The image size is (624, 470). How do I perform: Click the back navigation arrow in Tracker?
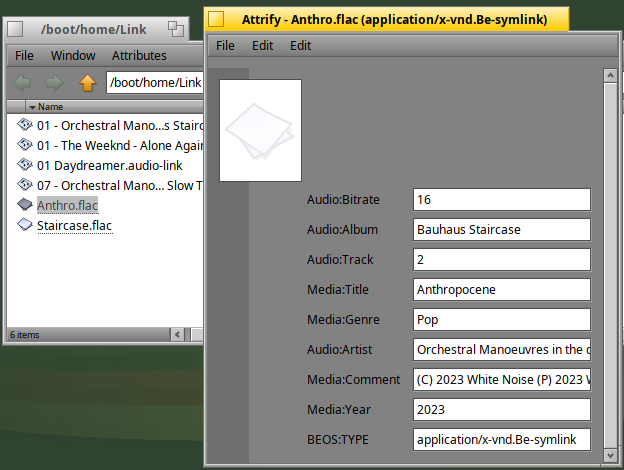23,83
